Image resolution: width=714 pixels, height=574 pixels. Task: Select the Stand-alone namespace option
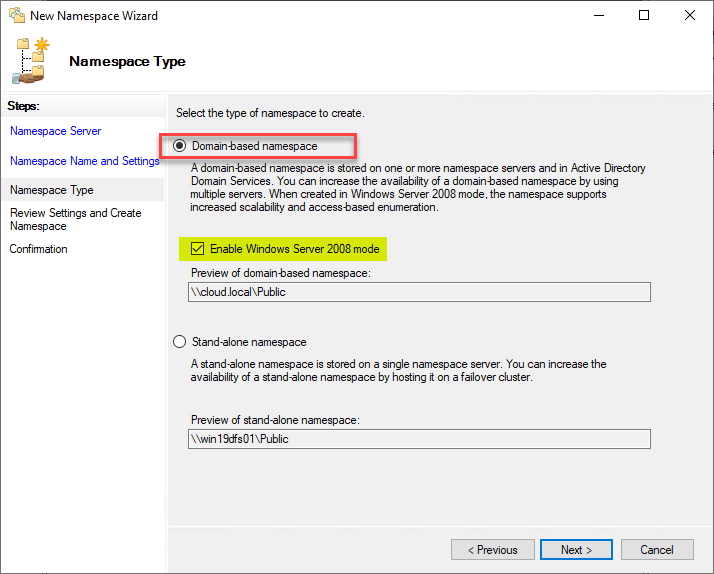coord(180,342)
